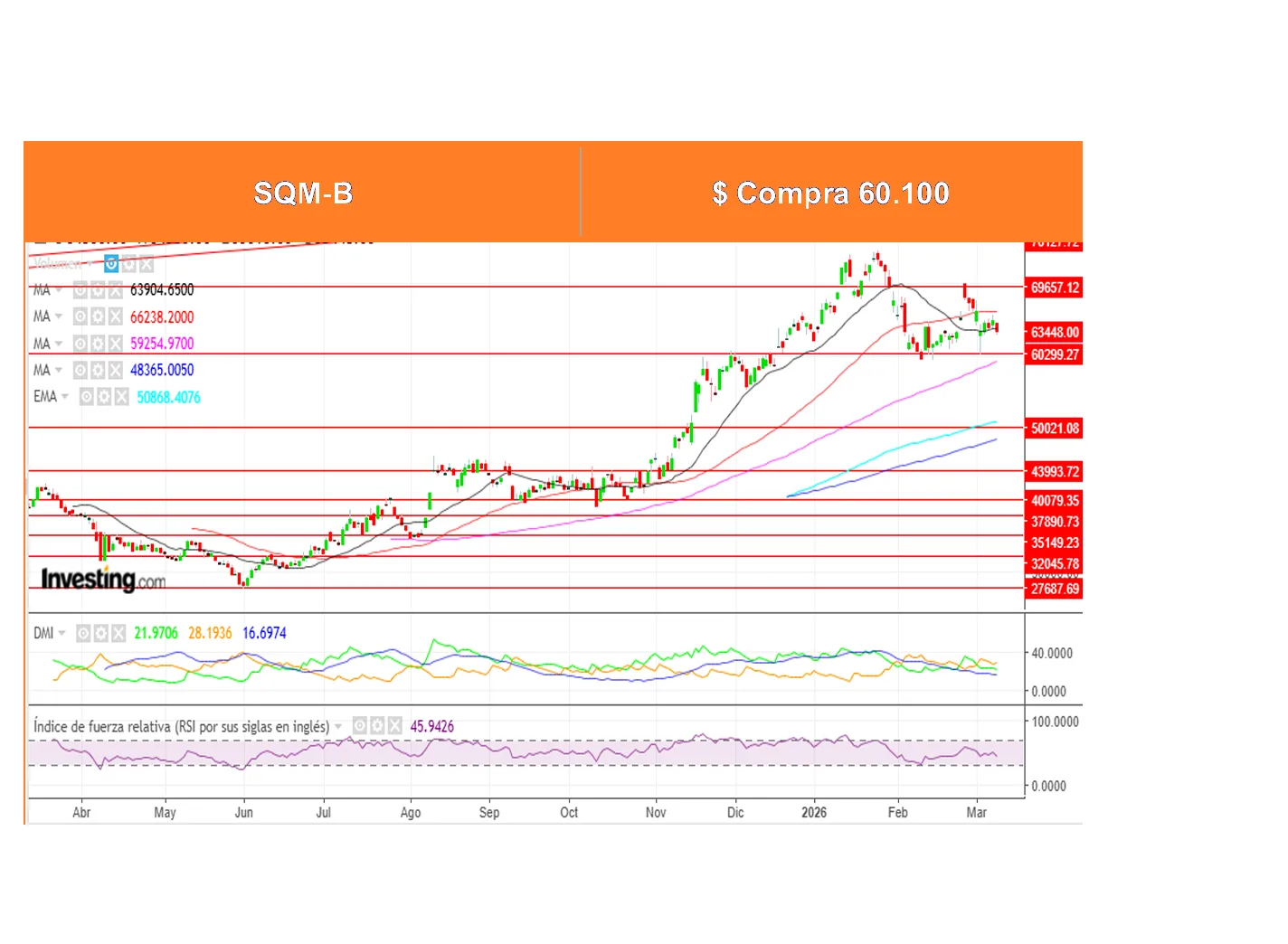The height and width of the screenshot is (944, 1288).
Task: Open the DMI settings gear icon
Action: (100, 634)
